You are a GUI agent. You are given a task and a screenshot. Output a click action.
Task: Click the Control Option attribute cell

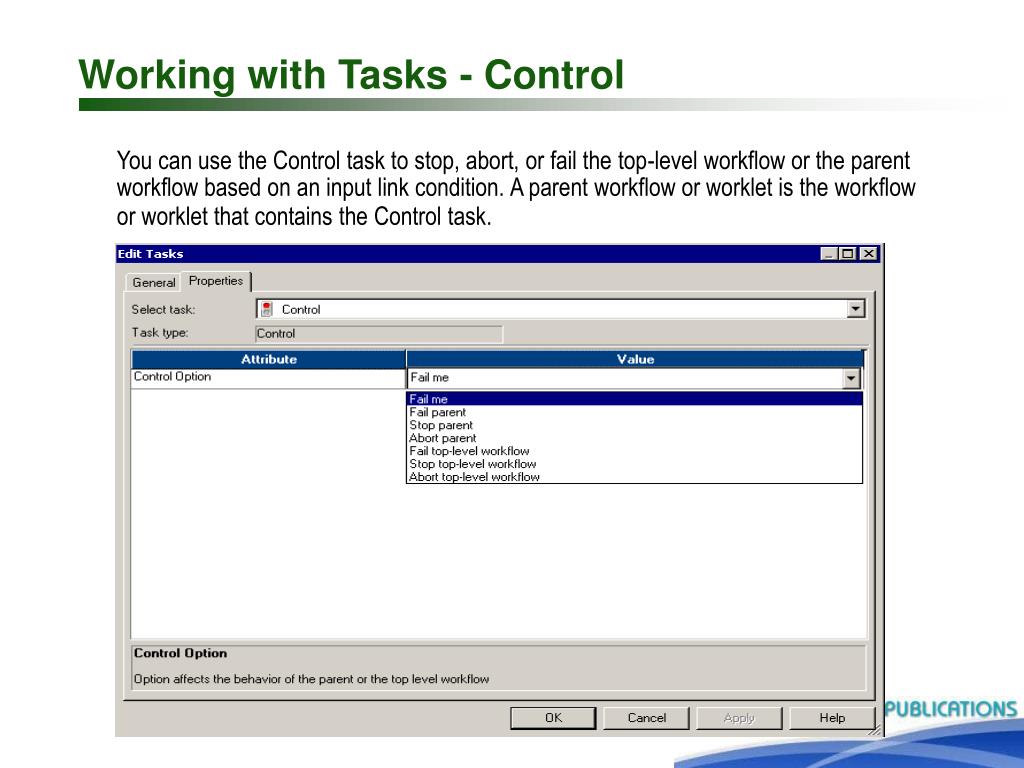[x=268, y=378]
